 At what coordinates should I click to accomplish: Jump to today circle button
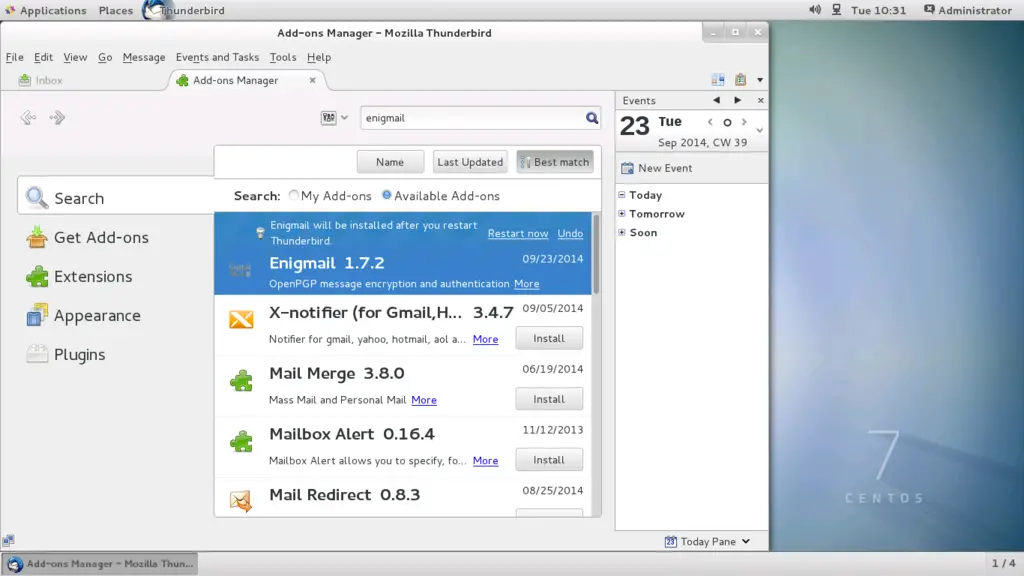(x=727, y=122)
